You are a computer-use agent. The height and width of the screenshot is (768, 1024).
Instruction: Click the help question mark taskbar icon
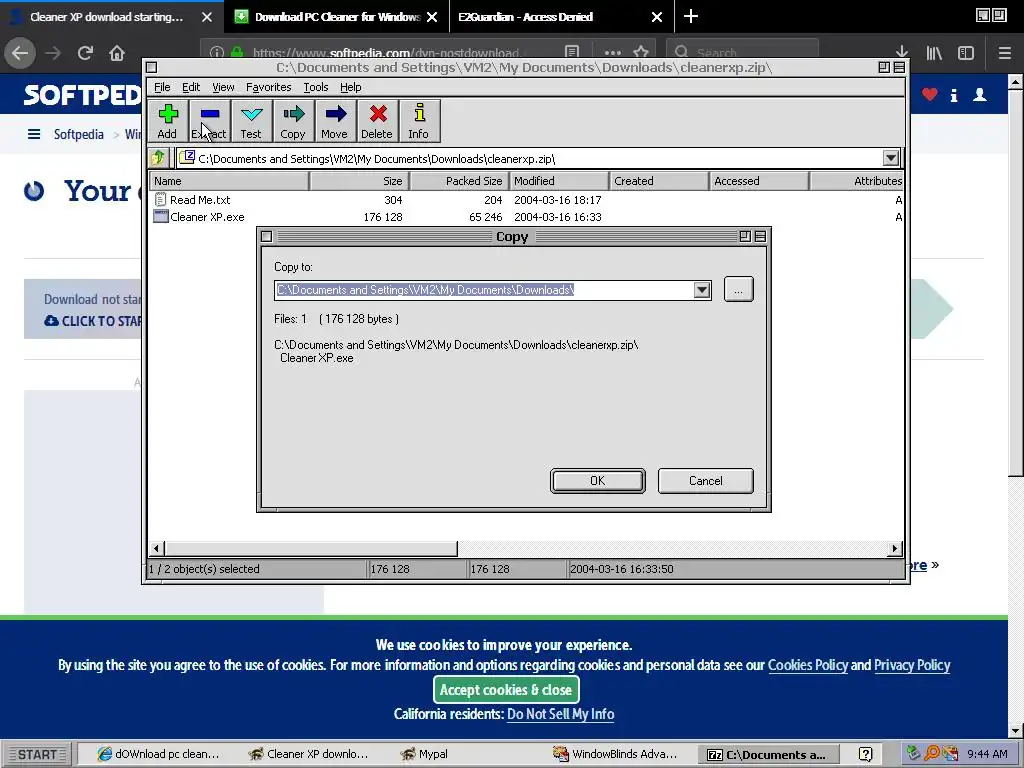coord(865,754)
